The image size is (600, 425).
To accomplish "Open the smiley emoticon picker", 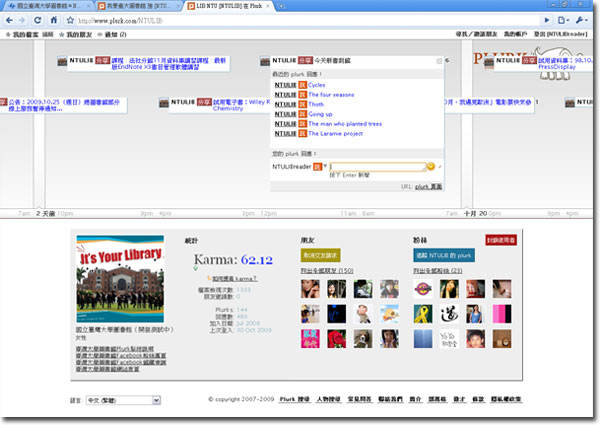I will pos(431,166).
